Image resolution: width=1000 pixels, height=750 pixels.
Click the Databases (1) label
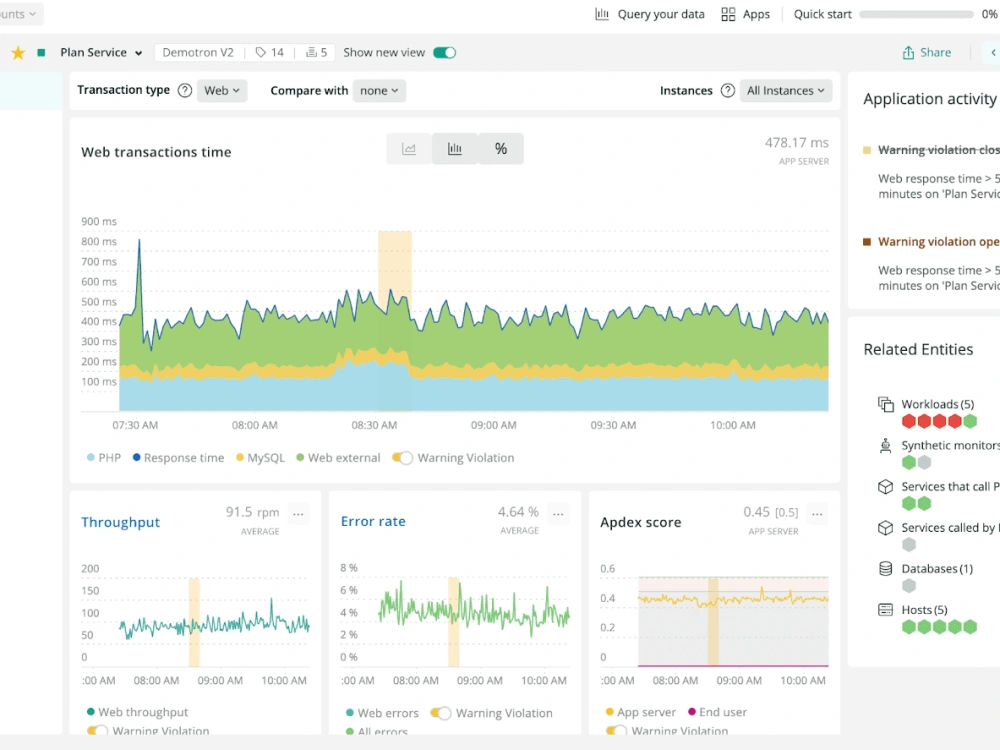tap(937, 569)
